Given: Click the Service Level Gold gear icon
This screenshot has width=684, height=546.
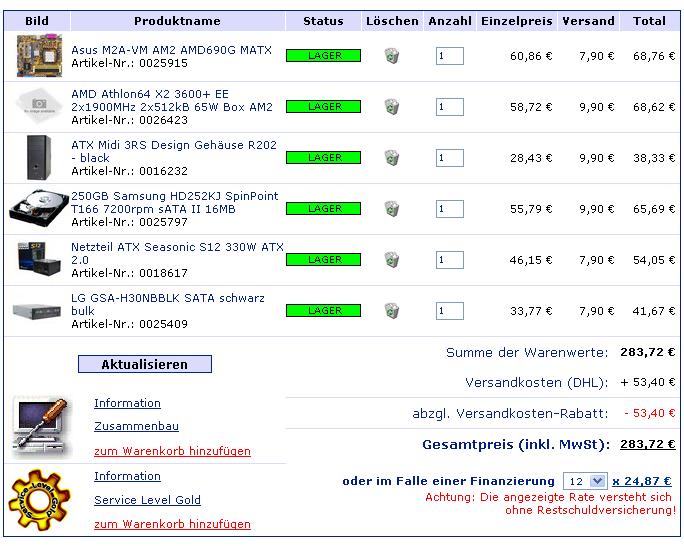Looking at the screenshot, I should pyautogui.click(x=39, y=500).
